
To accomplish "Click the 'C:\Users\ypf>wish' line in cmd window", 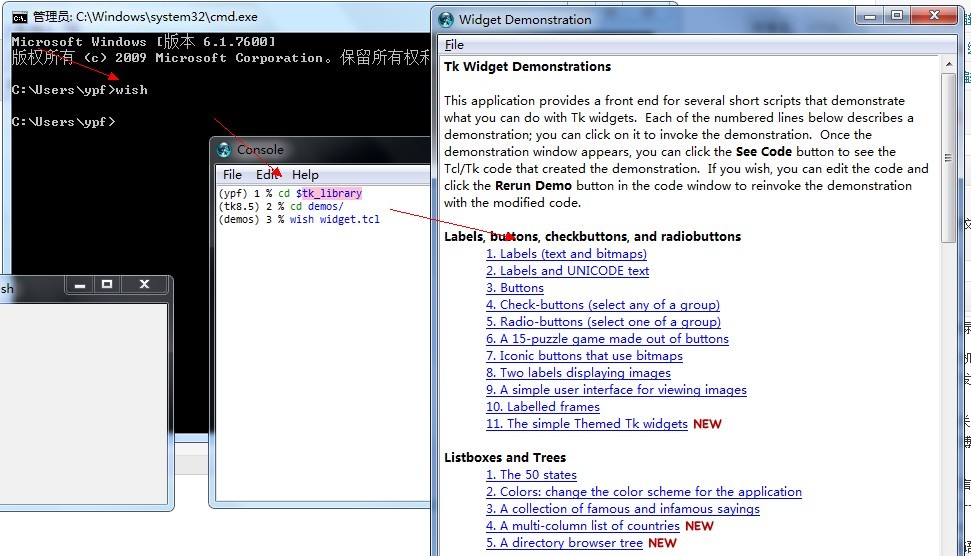I will click(79, 90).
